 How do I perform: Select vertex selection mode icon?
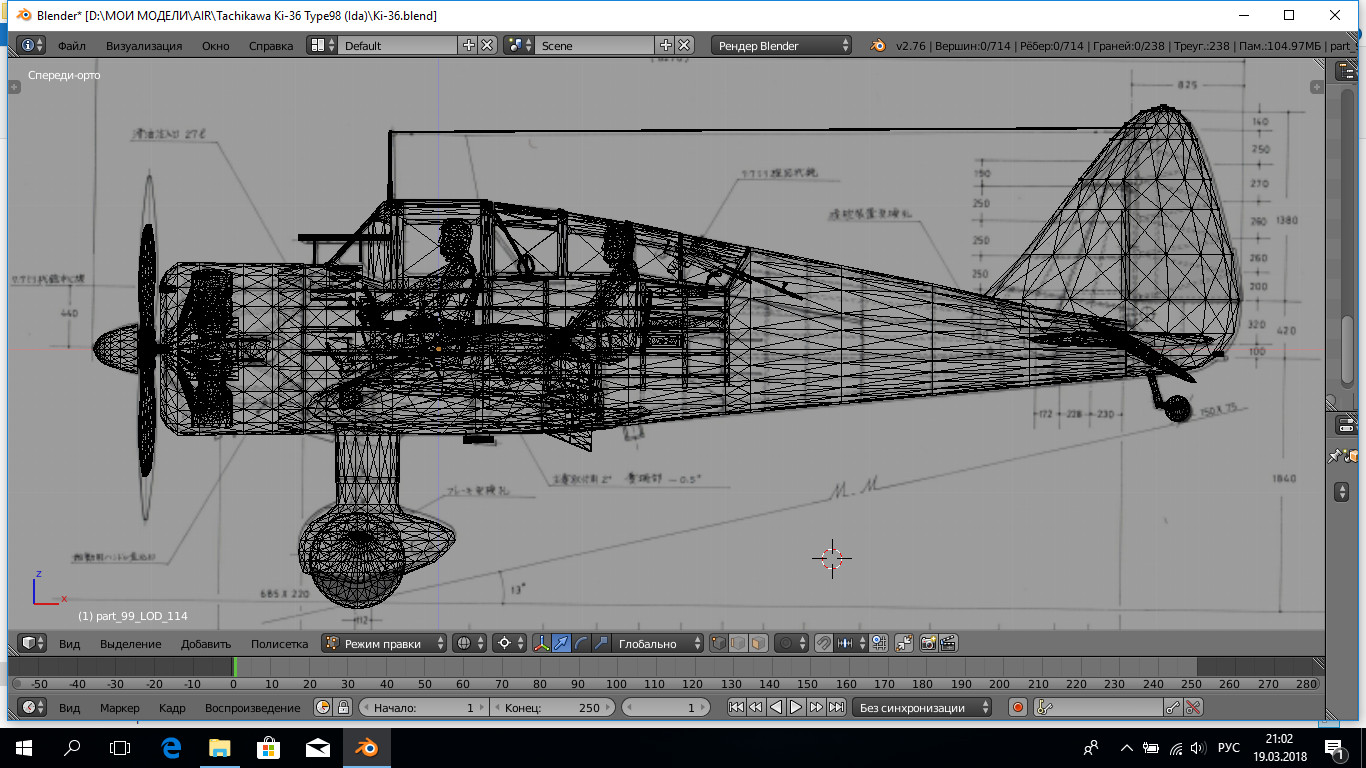click(x=719, y=644)
